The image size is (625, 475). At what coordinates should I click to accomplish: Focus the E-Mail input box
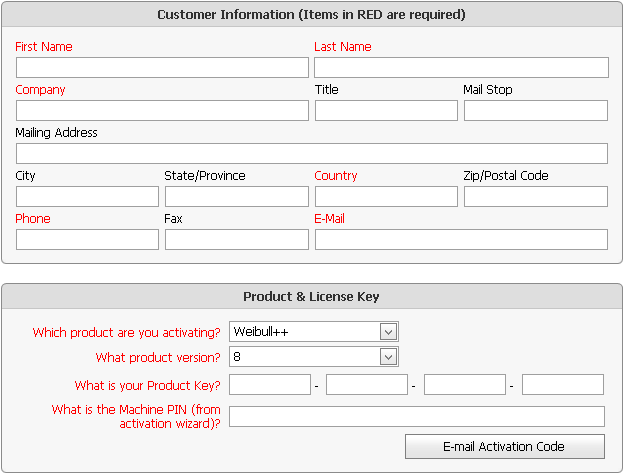461,240
